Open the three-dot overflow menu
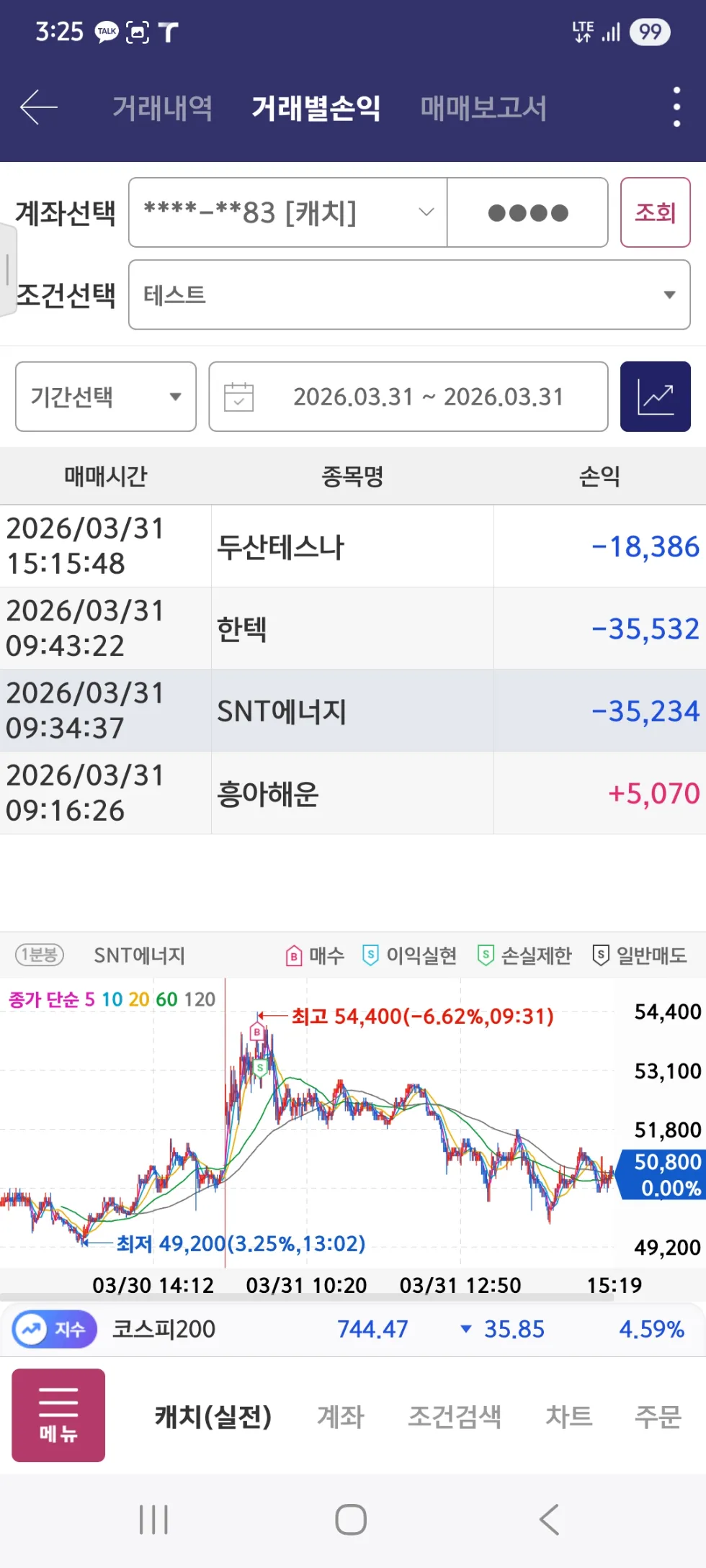The width and height of the screenshot is (706, 1568). tap(675, 106)
